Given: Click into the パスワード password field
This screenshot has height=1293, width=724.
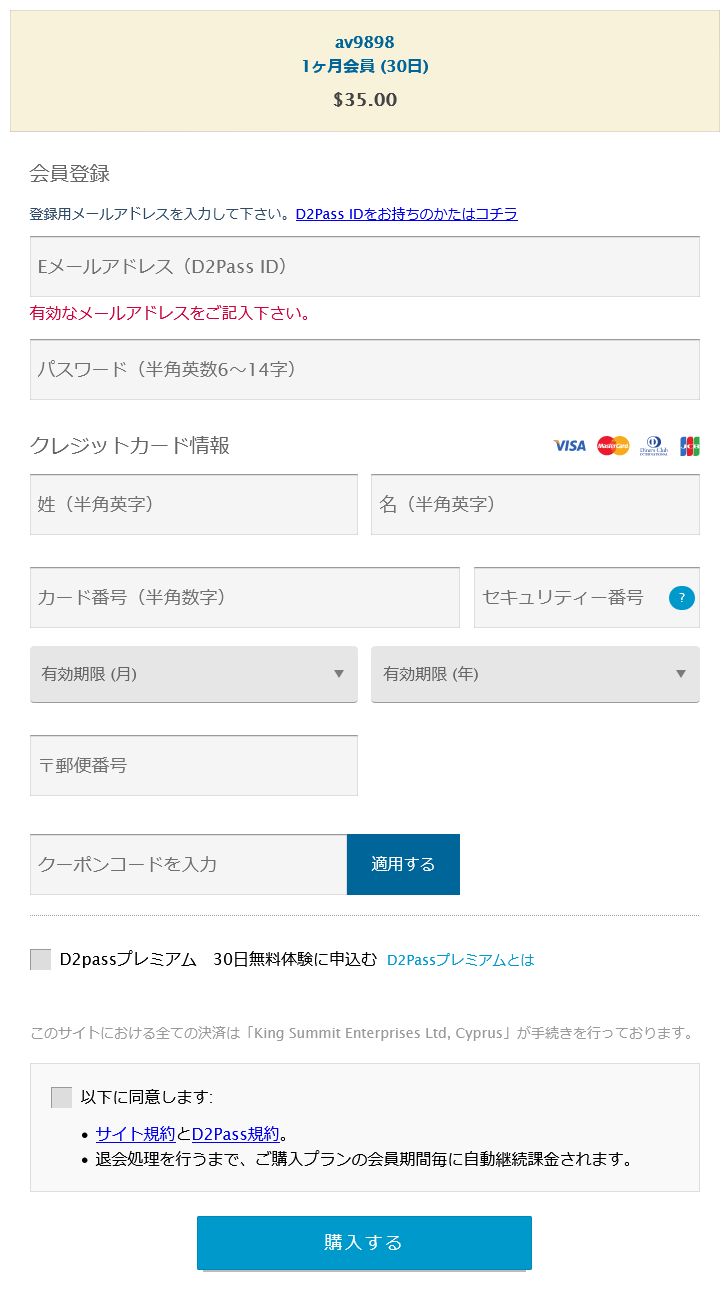Looking at the screenshot, I should click(x=365, y=370).
